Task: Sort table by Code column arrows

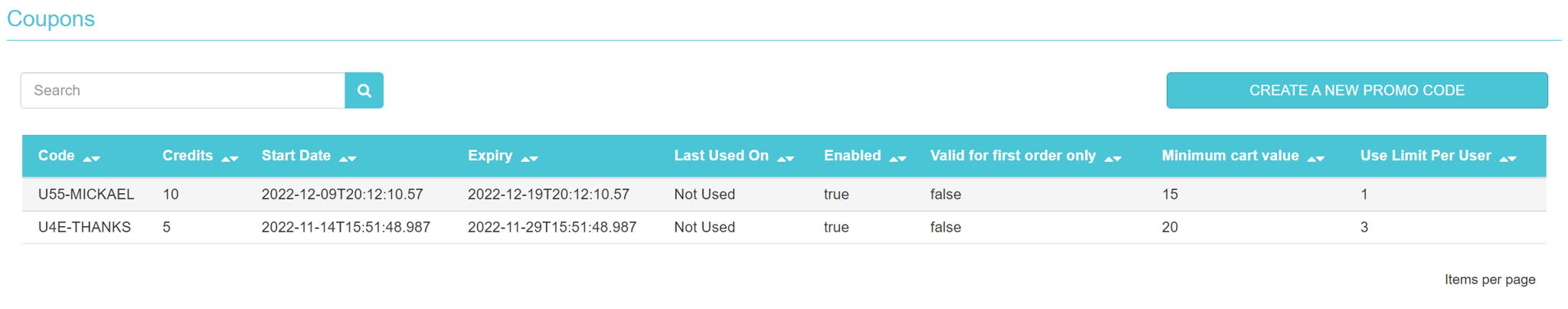Action: point(92,159)
